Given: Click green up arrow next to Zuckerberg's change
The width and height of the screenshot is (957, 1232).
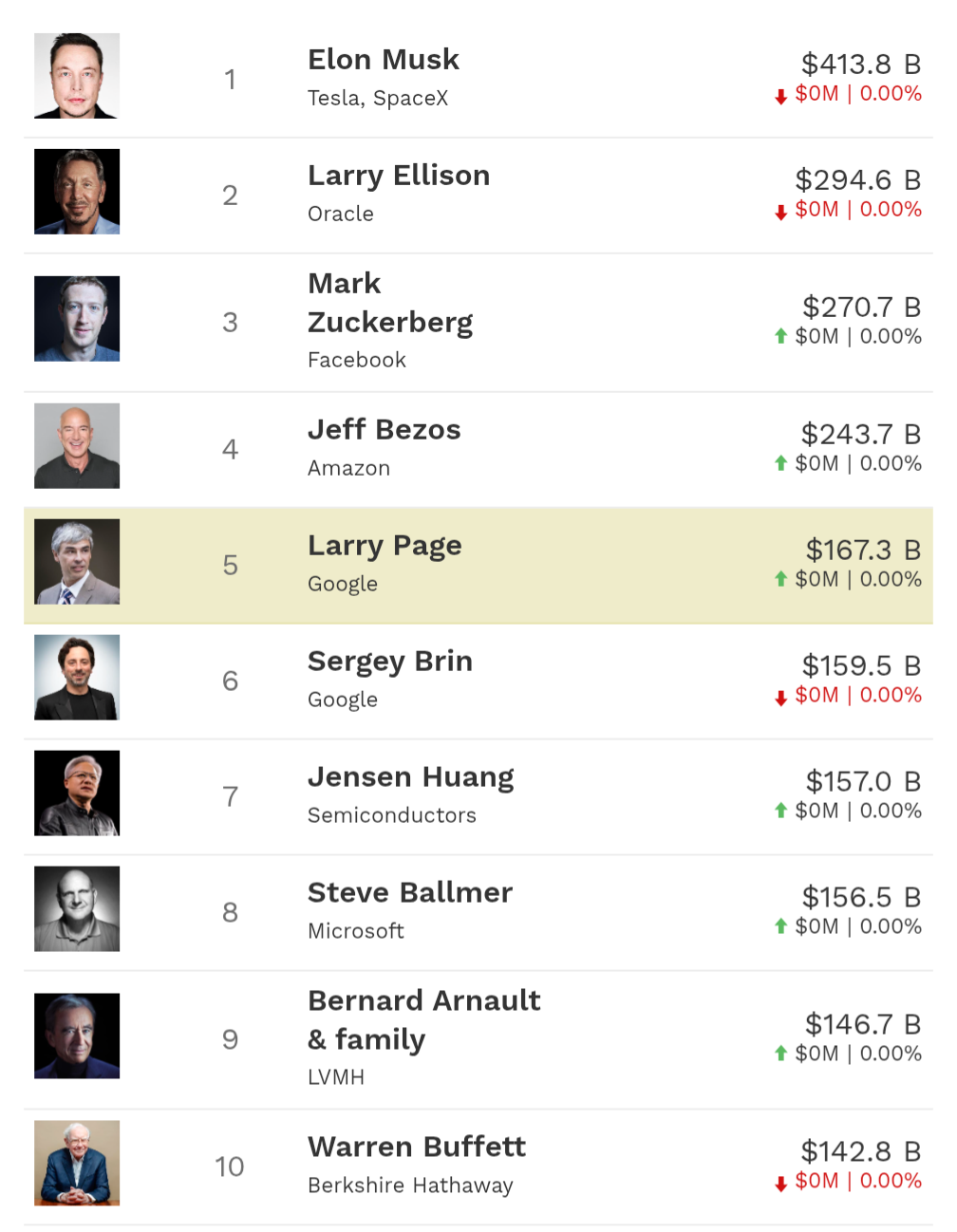Looking at the screenshot, I should pyautogui.click(x=780, y=336).
